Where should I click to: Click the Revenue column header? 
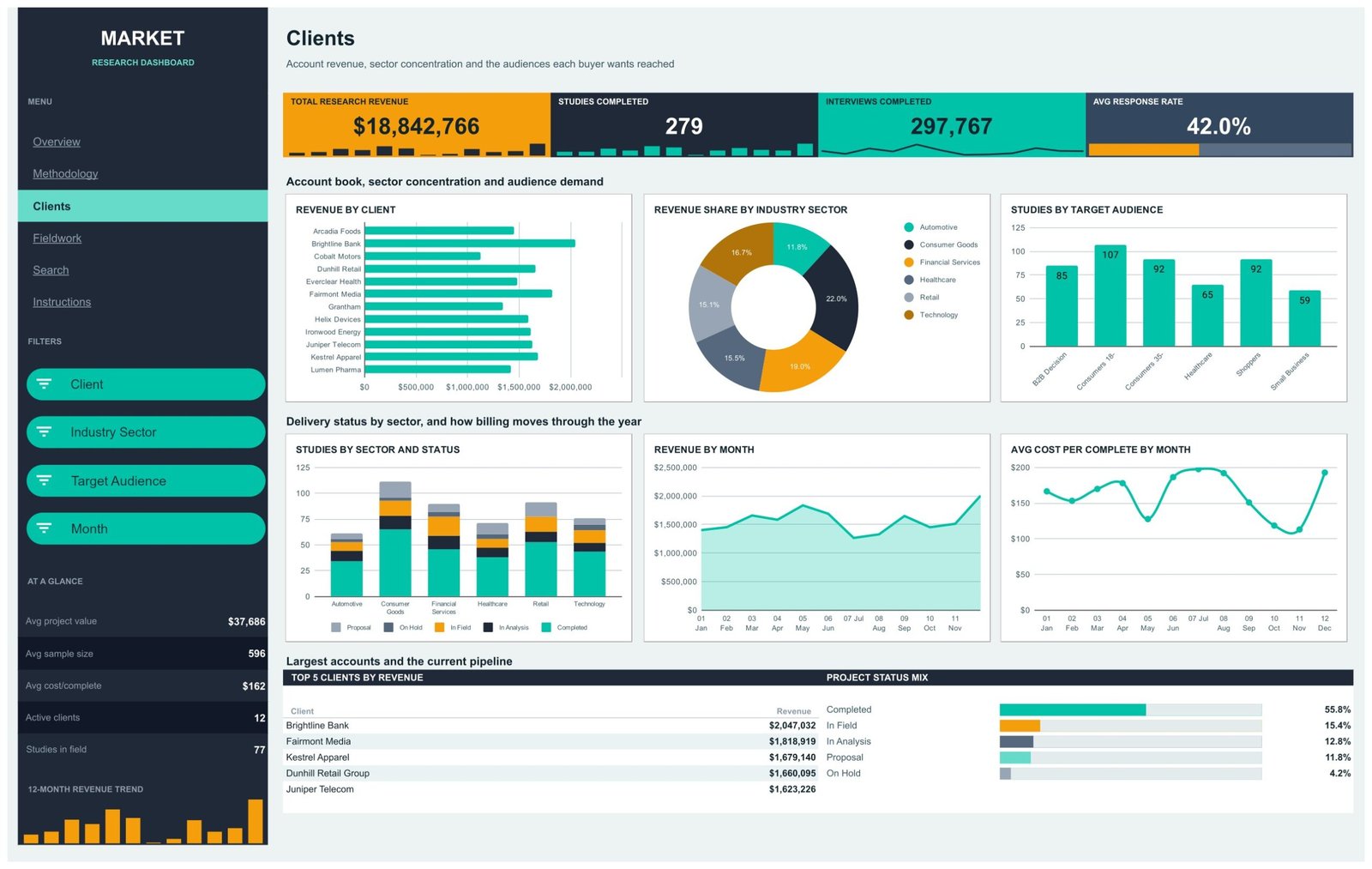click(793, 711)
